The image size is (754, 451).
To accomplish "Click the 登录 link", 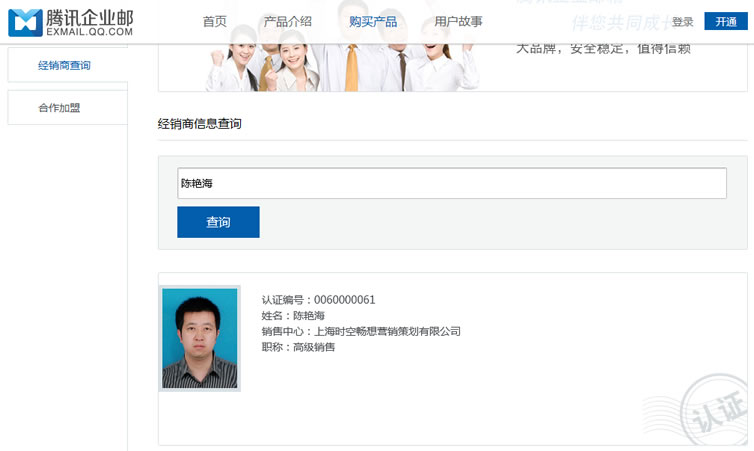I will 682,22.
